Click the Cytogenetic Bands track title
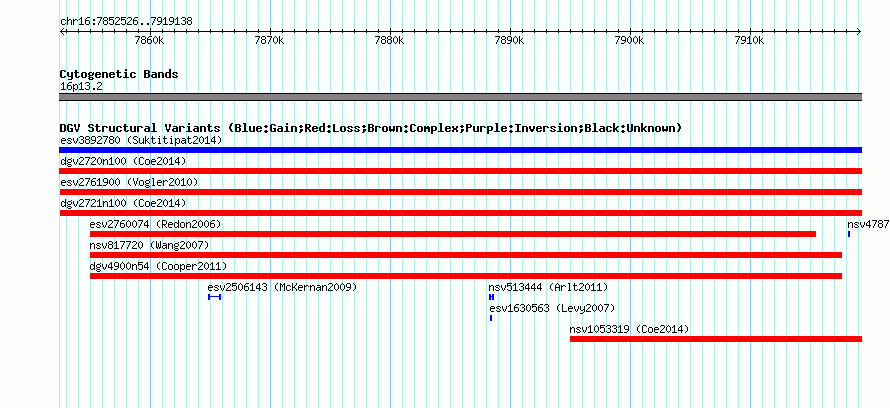This screenshot has width=890, height=408. 119,74
